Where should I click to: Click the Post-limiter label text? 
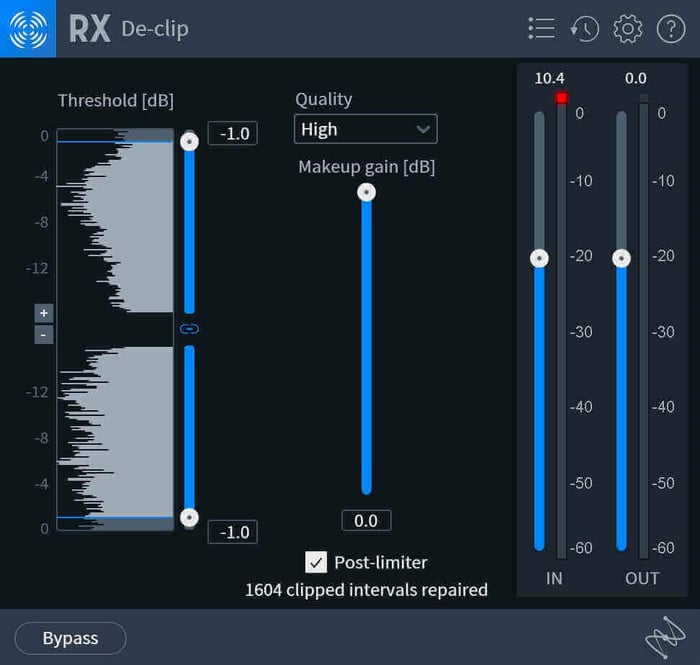[381, 562]
